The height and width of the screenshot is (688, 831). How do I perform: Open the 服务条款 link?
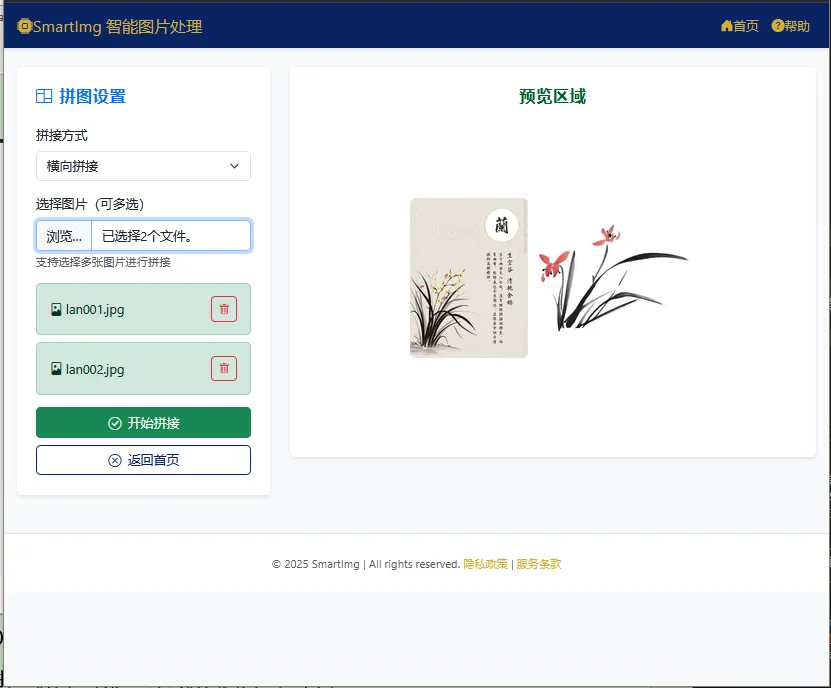click(x=538, y=564)
